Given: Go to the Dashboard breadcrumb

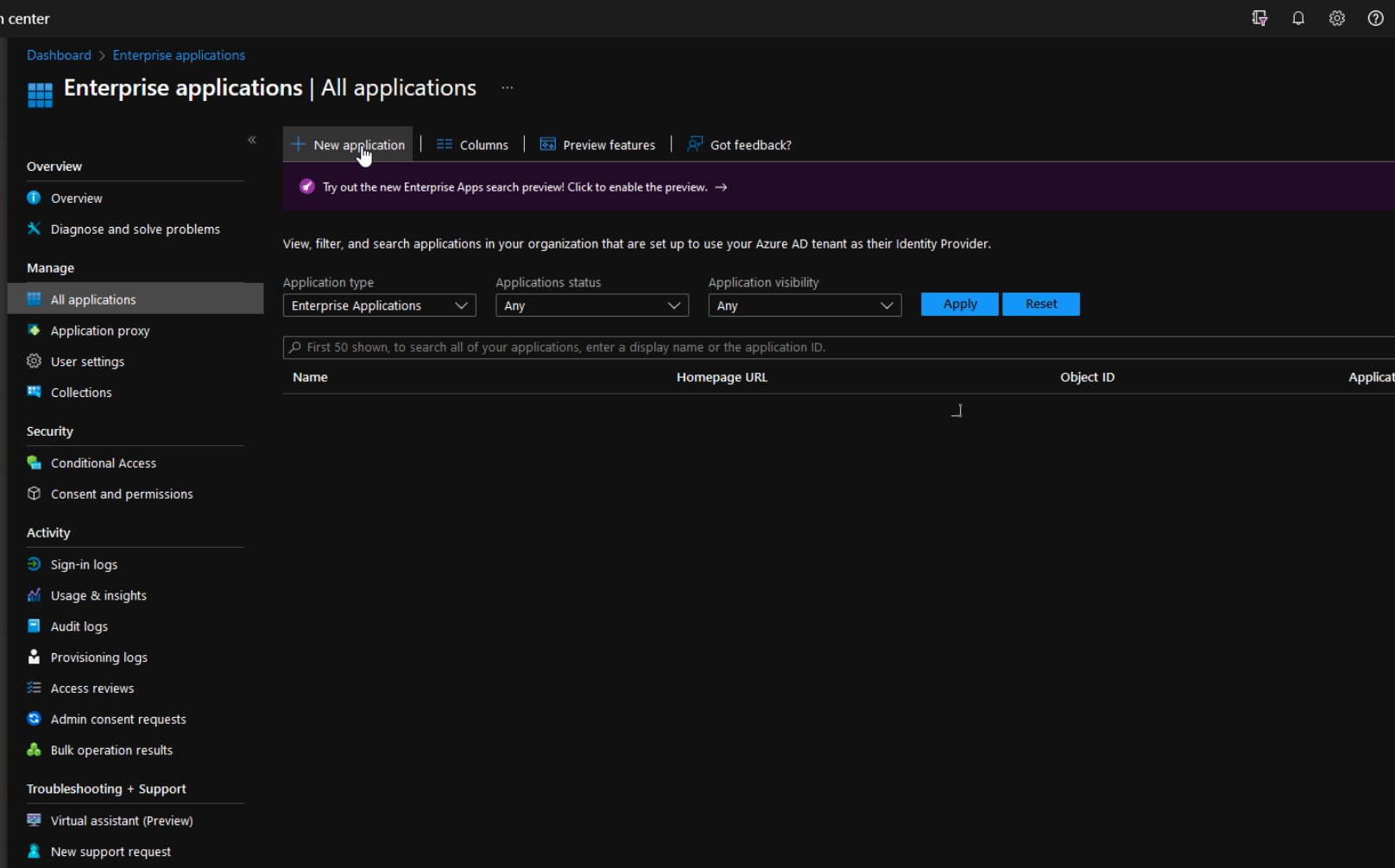Looking at the screenshot, I should [x=59, y=55].
